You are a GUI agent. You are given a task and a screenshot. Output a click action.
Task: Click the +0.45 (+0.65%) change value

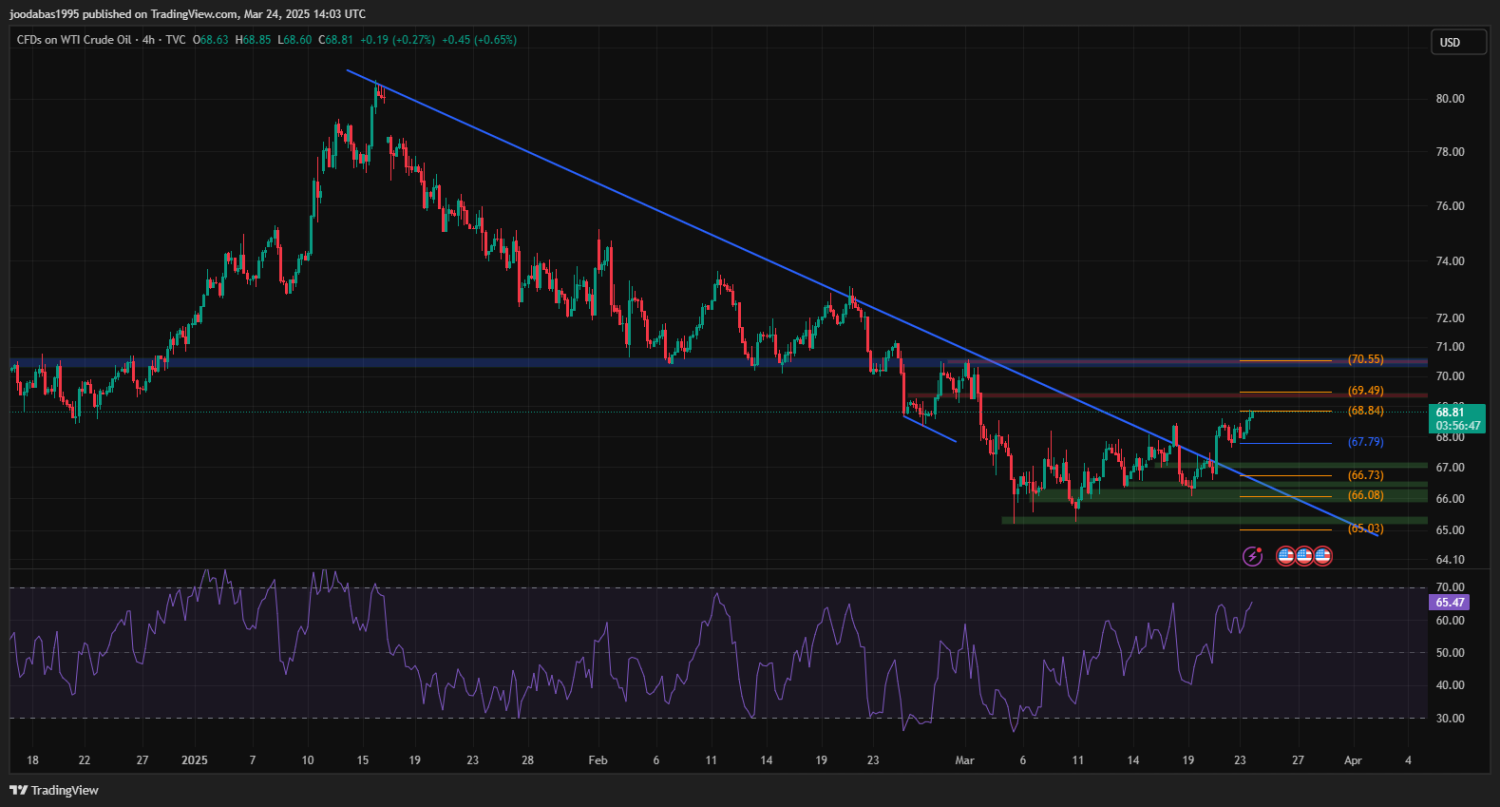click(481, 40)
